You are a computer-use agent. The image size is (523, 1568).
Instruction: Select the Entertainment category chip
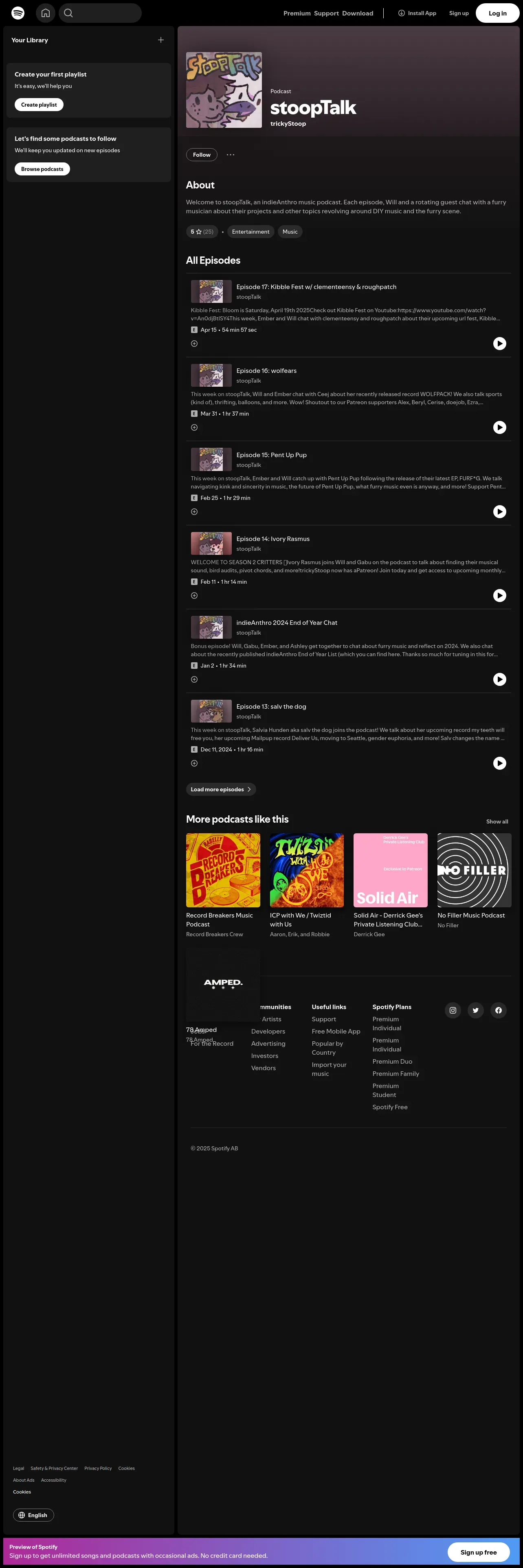pos(250,232)
